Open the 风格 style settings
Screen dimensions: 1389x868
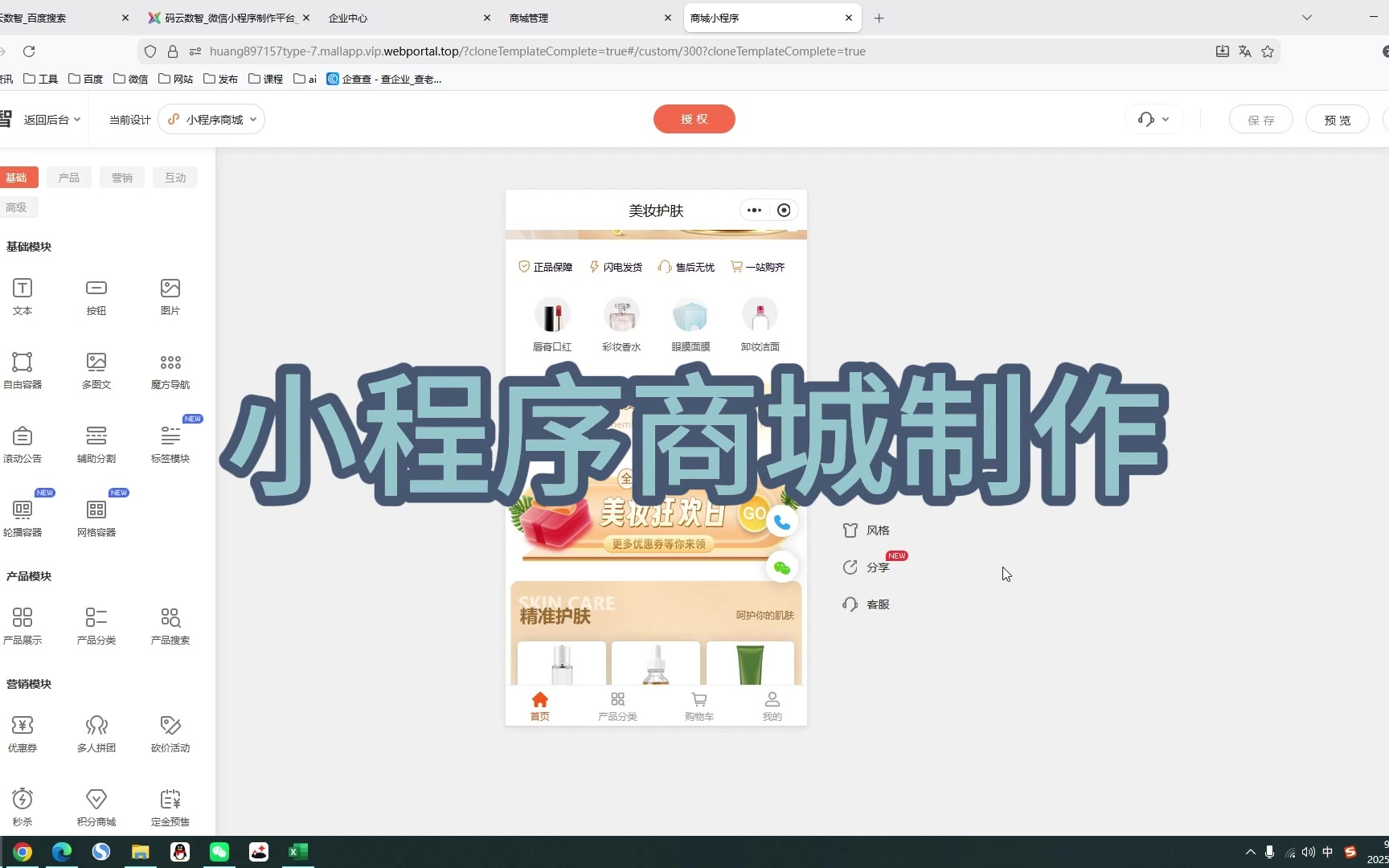click(866, 530)
